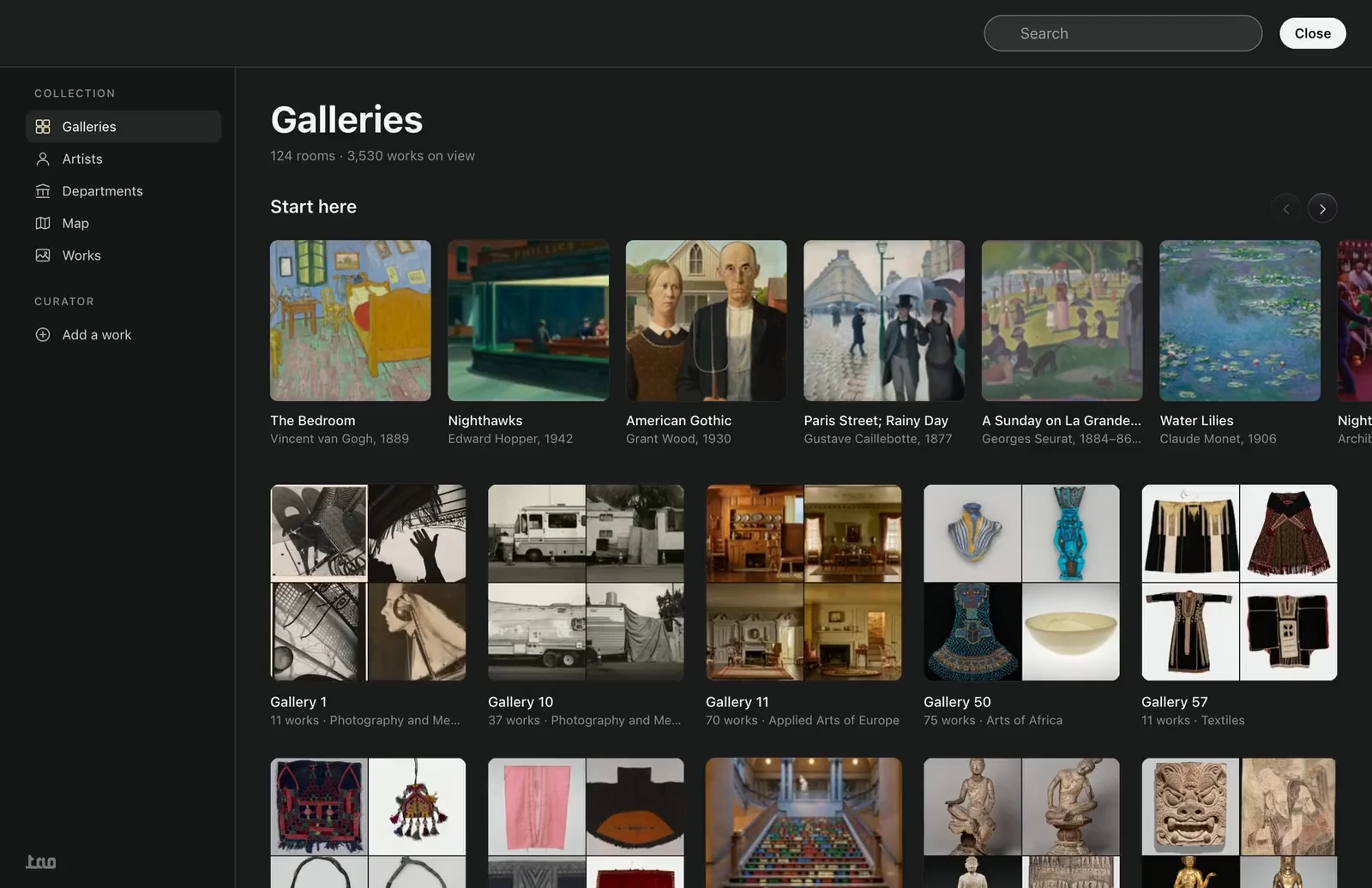This screenshot has width=1372, height=888.
Task: Open the Water Lilies painting thumbnail
Action: 1240,321
